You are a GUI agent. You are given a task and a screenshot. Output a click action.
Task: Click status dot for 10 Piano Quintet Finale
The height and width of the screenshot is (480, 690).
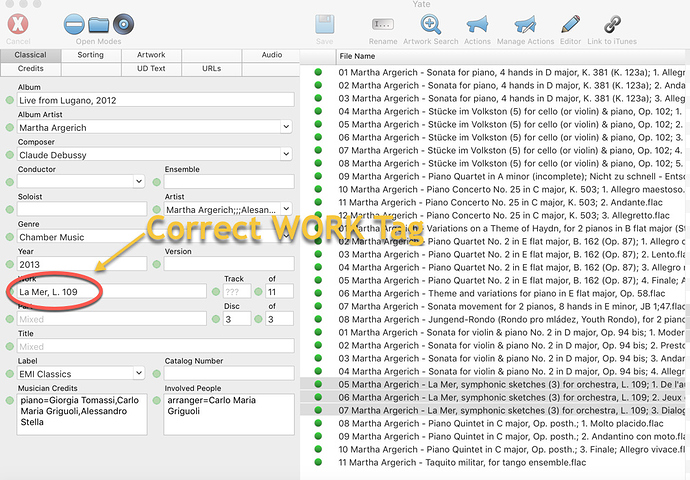click(318, 449)
